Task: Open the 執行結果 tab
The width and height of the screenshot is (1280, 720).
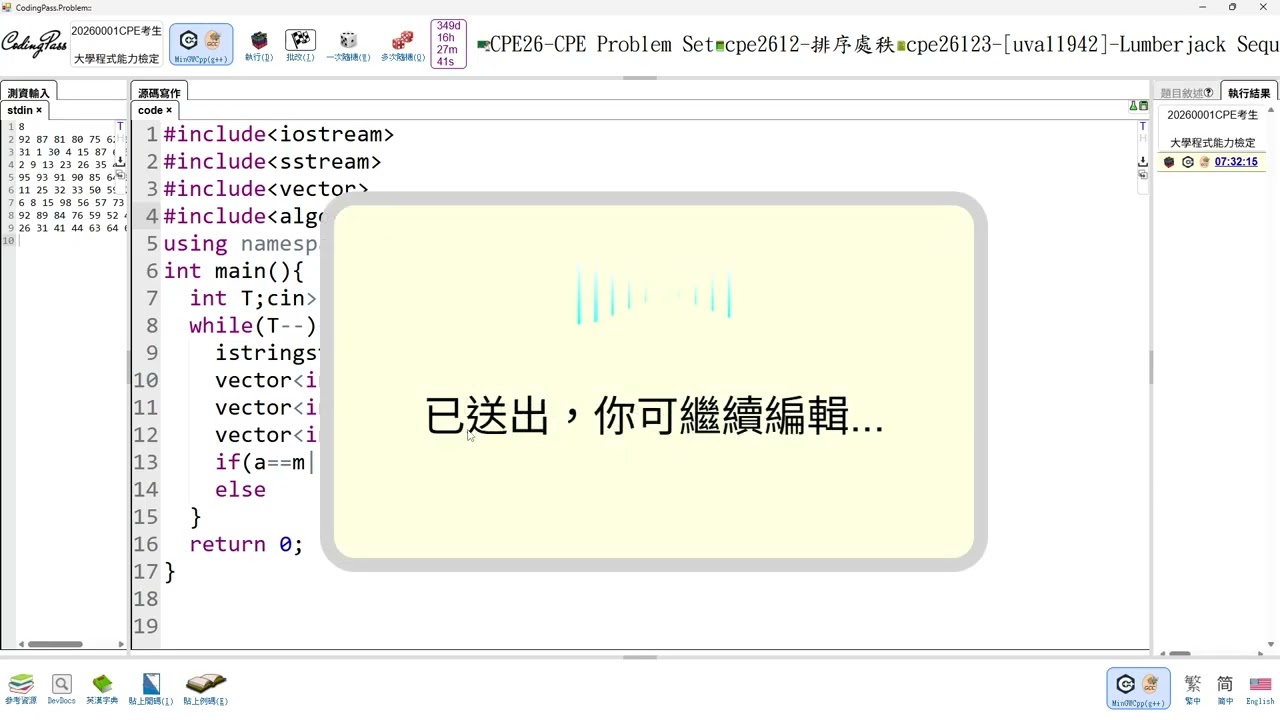Action: 1249,93
